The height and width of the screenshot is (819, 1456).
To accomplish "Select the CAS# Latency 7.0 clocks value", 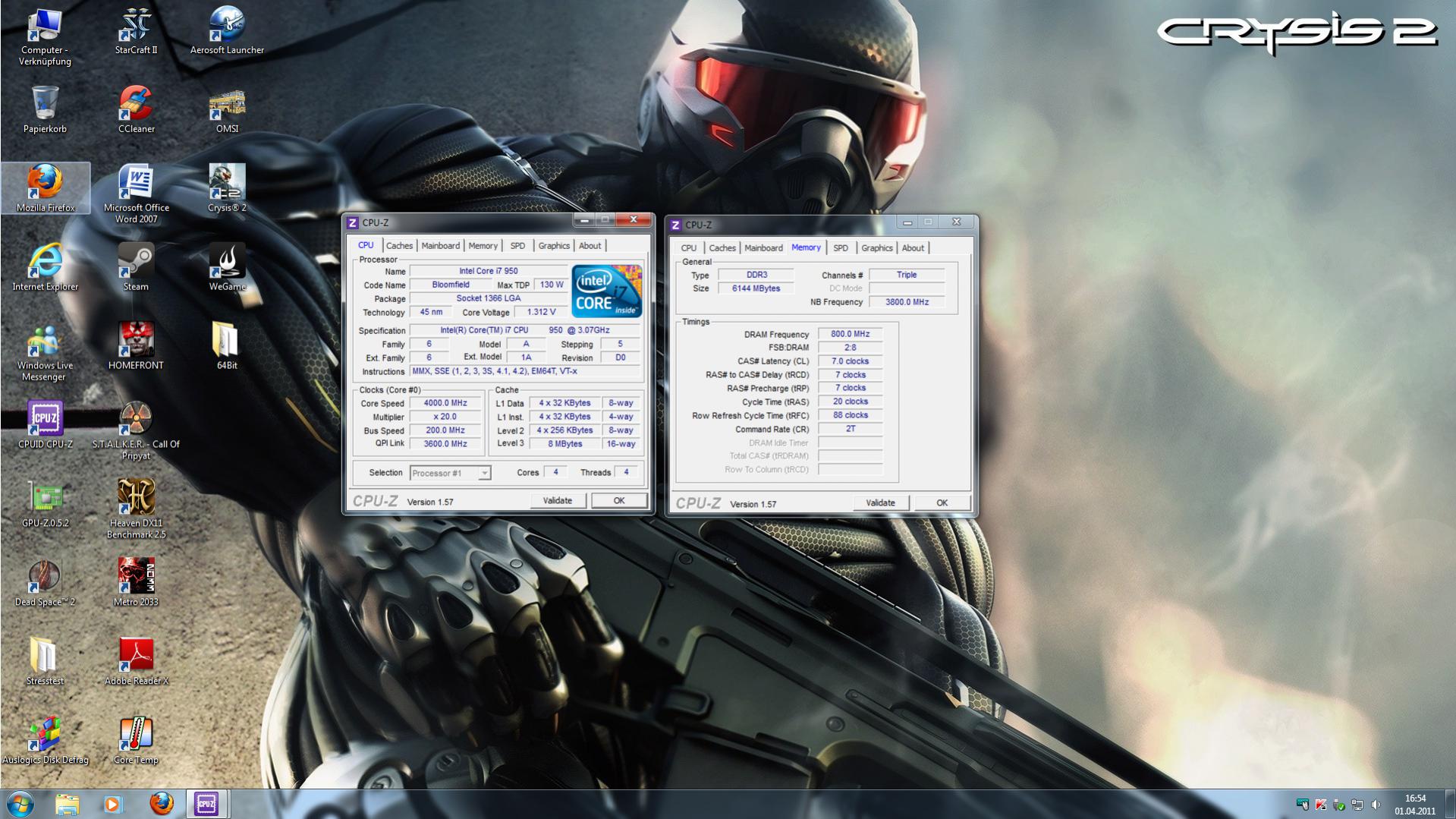I will tap(850, 361).
